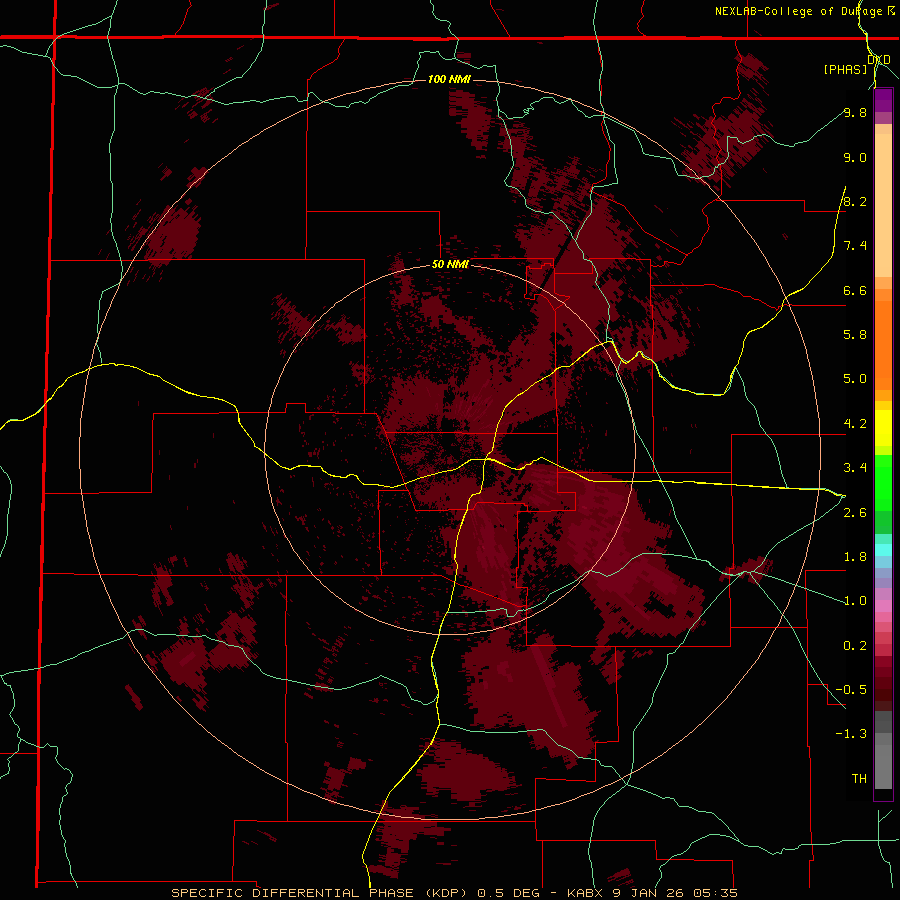This screenshot has height=900, width=900.
Task: Click the light peach band of the color bar
Action: (883, 205)
